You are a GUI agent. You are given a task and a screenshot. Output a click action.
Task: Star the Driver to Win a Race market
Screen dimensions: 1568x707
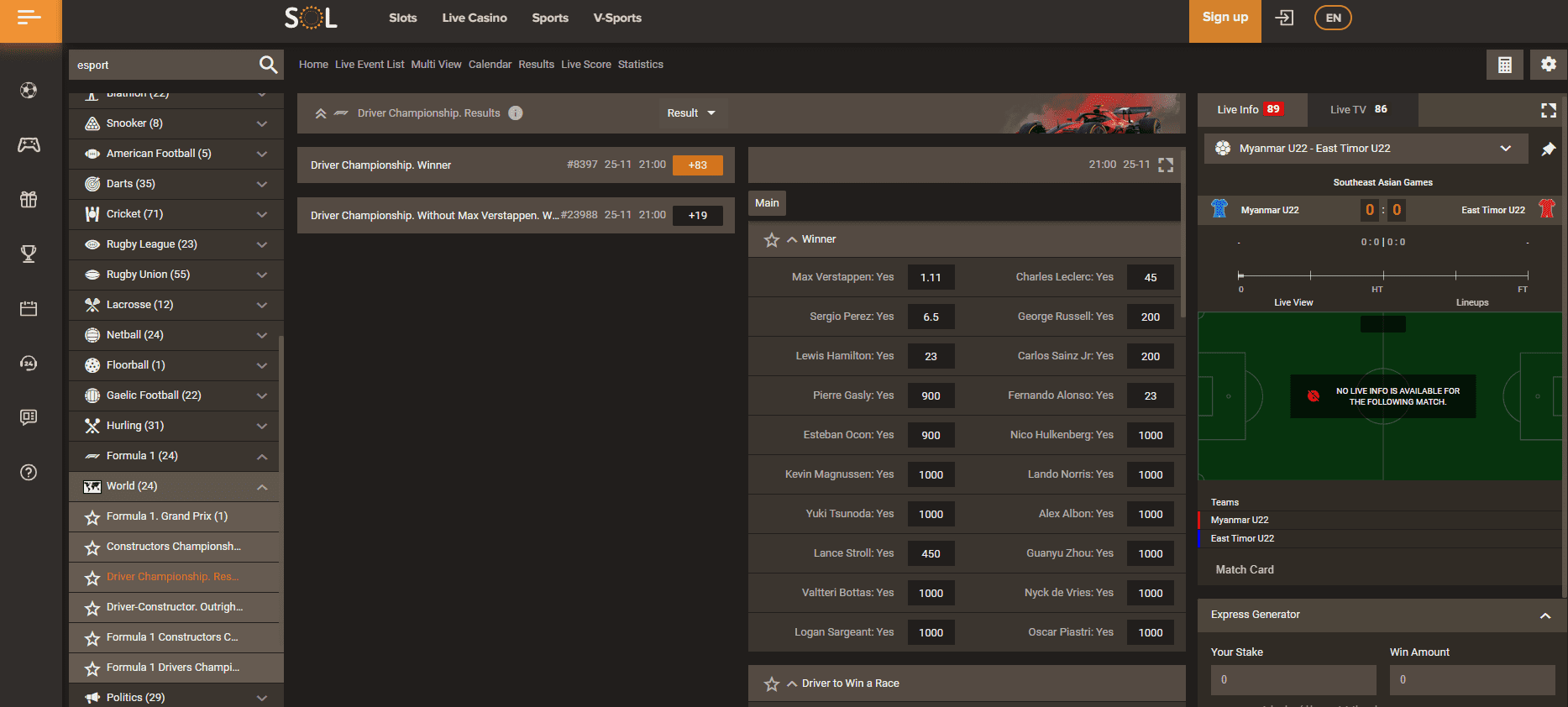pyautogui.click(x=772, y=684)
